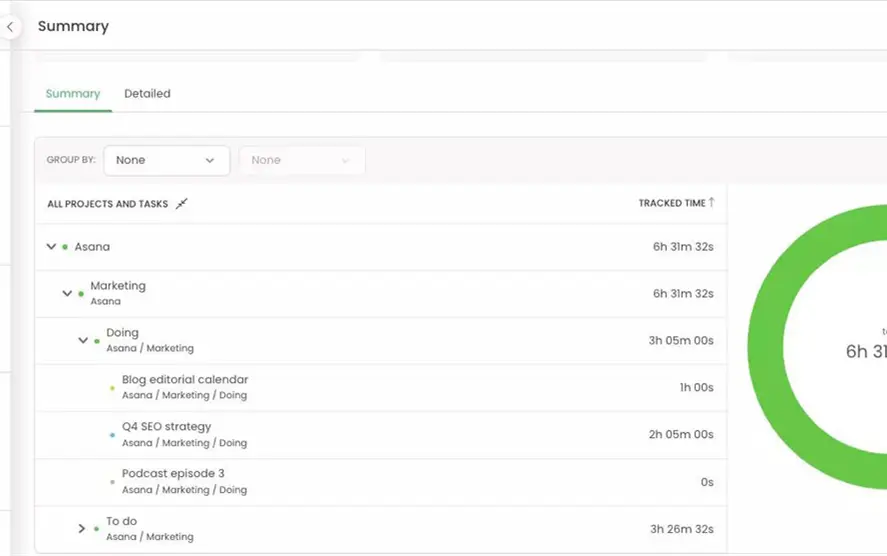Open the first Group By dropdown
887x556 pixels.
[166, 160]
